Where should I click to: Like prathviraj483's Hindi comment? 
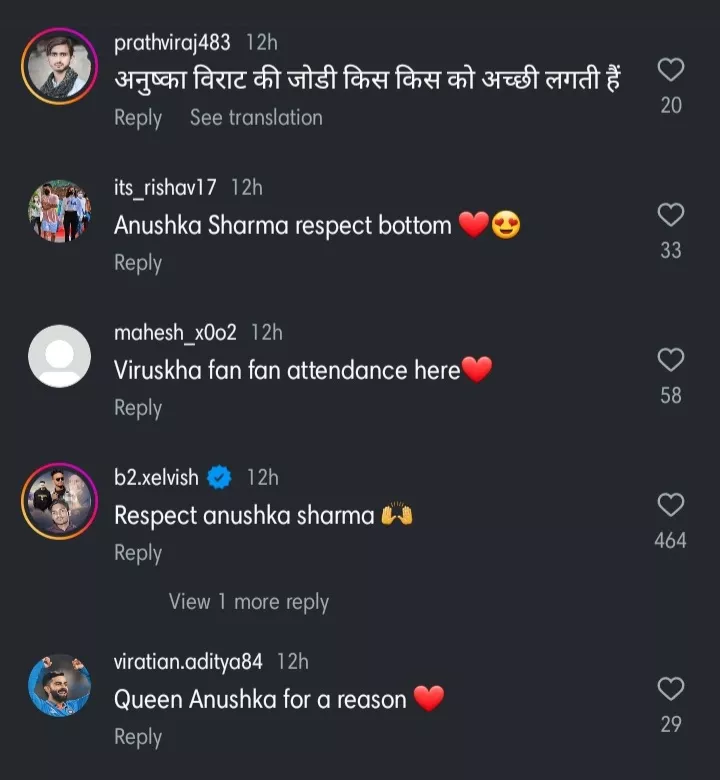[x=671, y=70]
